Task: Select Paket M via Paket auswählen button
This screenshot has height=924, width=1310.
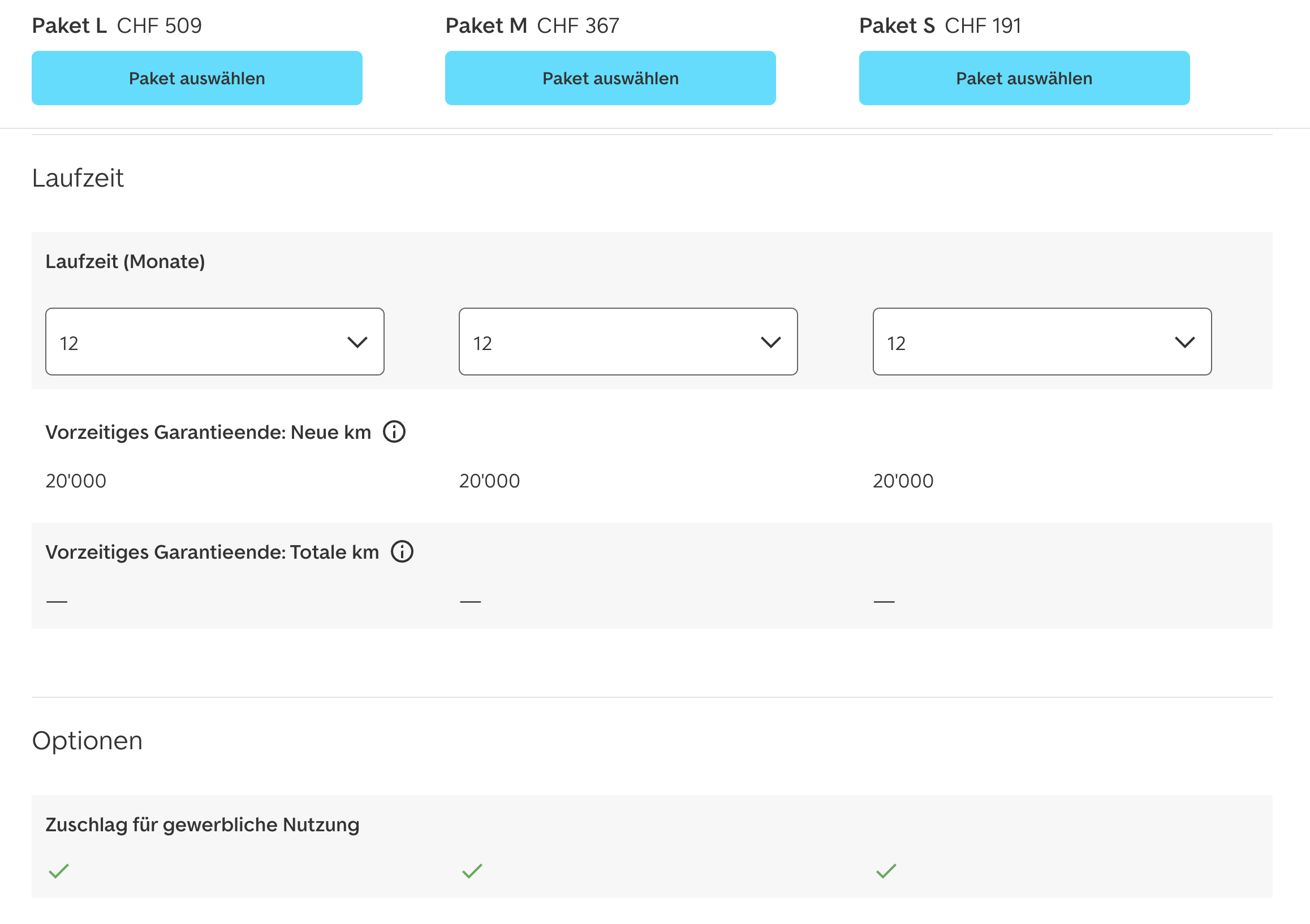Action: point(610,78)
